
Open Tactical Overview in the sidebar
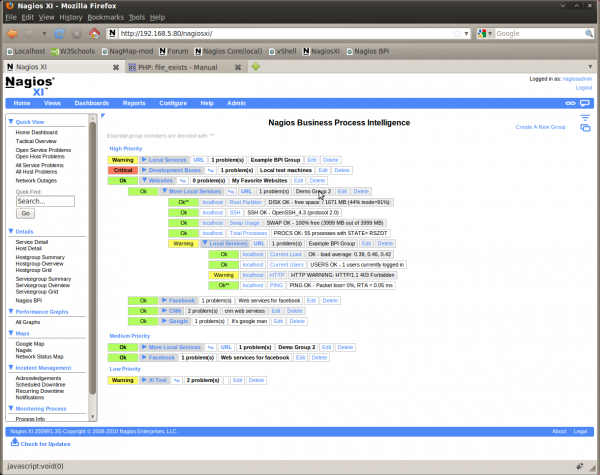click(x=38, y=141)
